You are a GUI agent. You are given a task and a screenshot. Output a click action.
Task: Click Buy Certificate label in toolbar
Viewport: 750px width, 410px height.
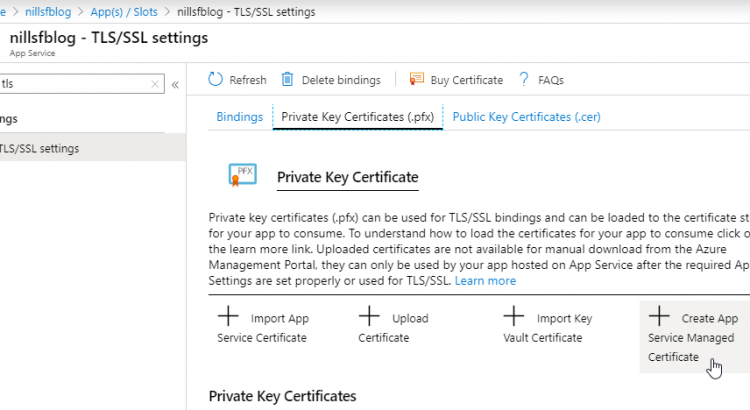[467, 80]
